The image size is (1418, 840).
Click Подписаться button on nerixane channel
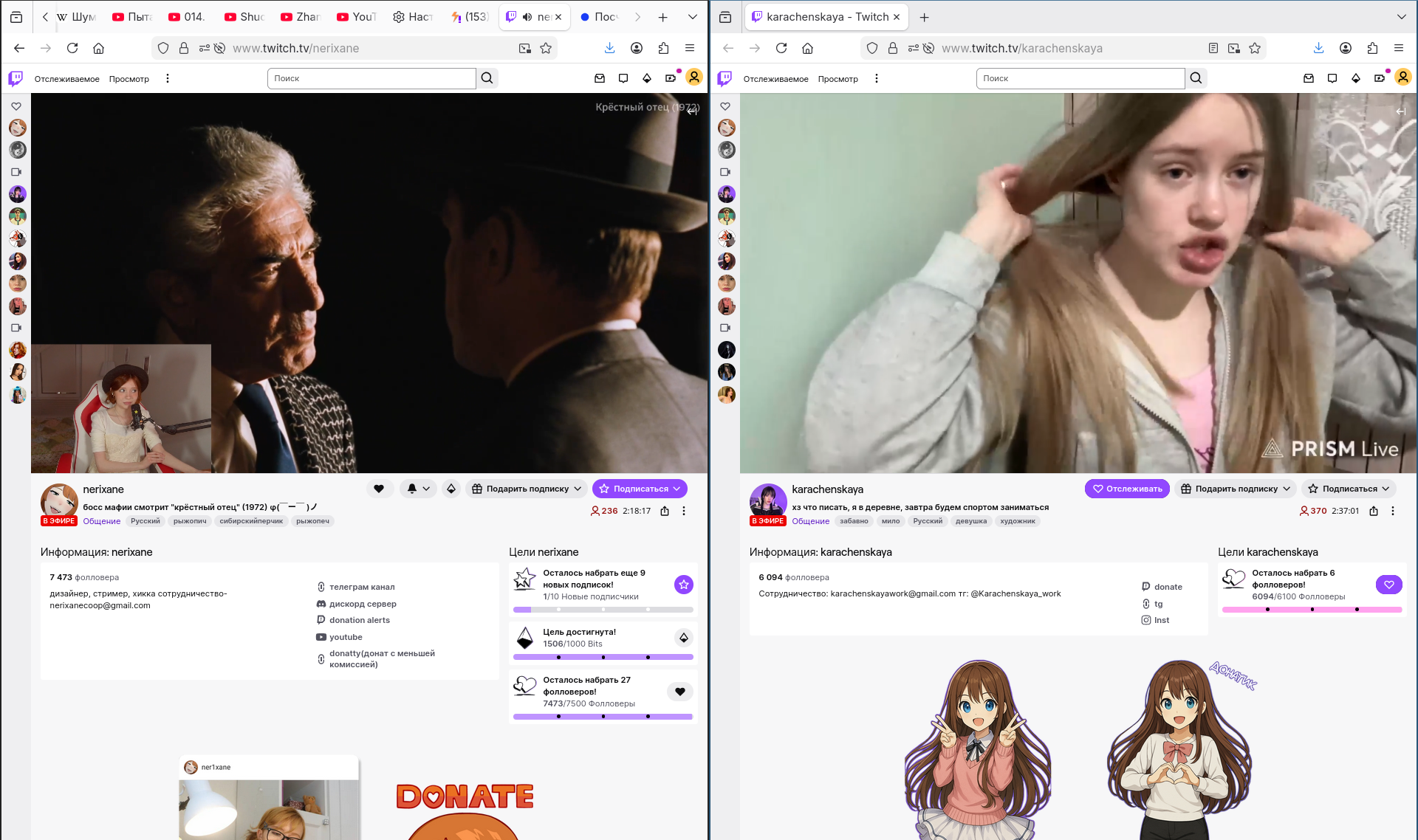coord(639,489)
